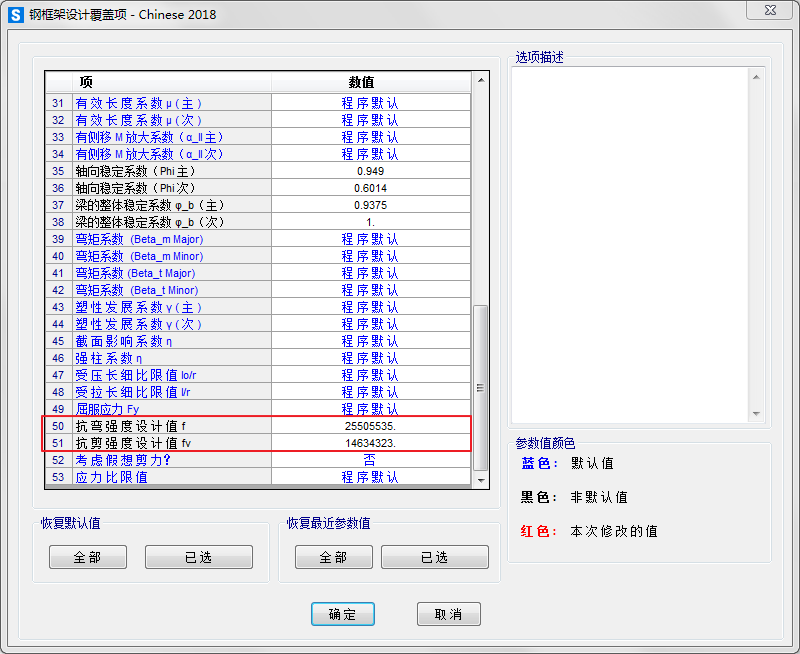Open the 考虑假想剪力 value showing 否
The height and width of the screenshot is (654, 800).
(370, 460)
